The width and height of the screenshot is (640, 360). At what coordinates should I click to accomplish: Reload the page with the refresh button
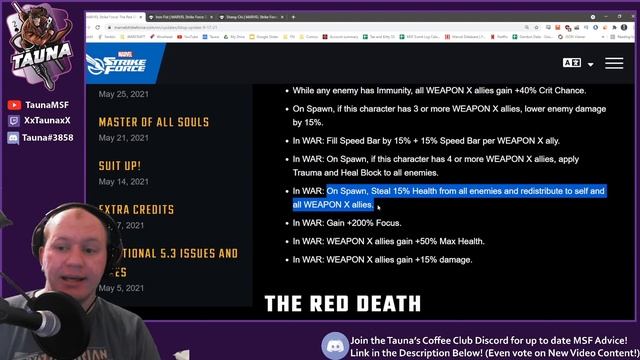point(98,27)
